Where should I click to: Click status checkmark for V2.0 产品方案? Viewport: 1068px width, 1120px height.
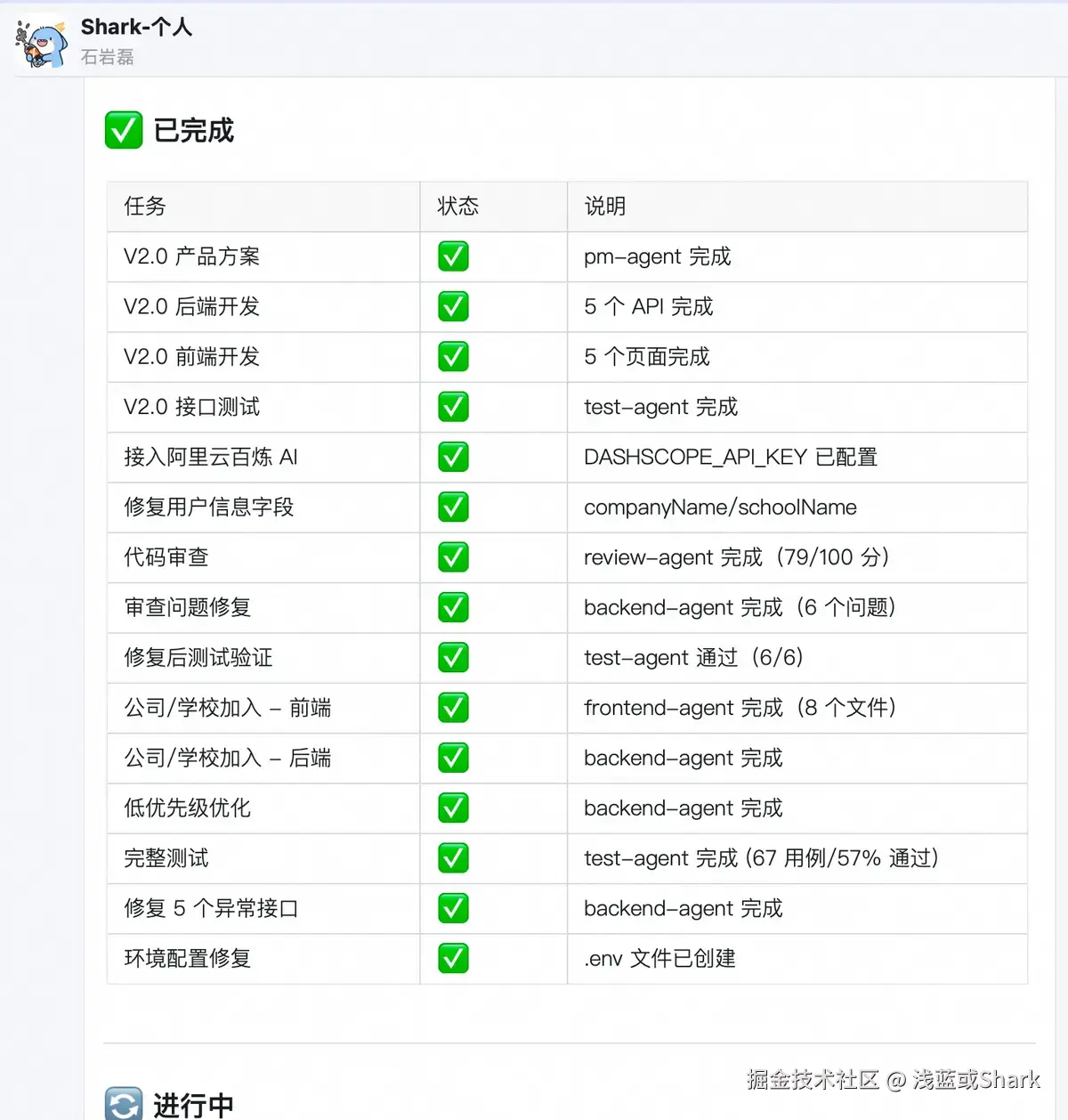pyautogui.click(x=453, y=256)
